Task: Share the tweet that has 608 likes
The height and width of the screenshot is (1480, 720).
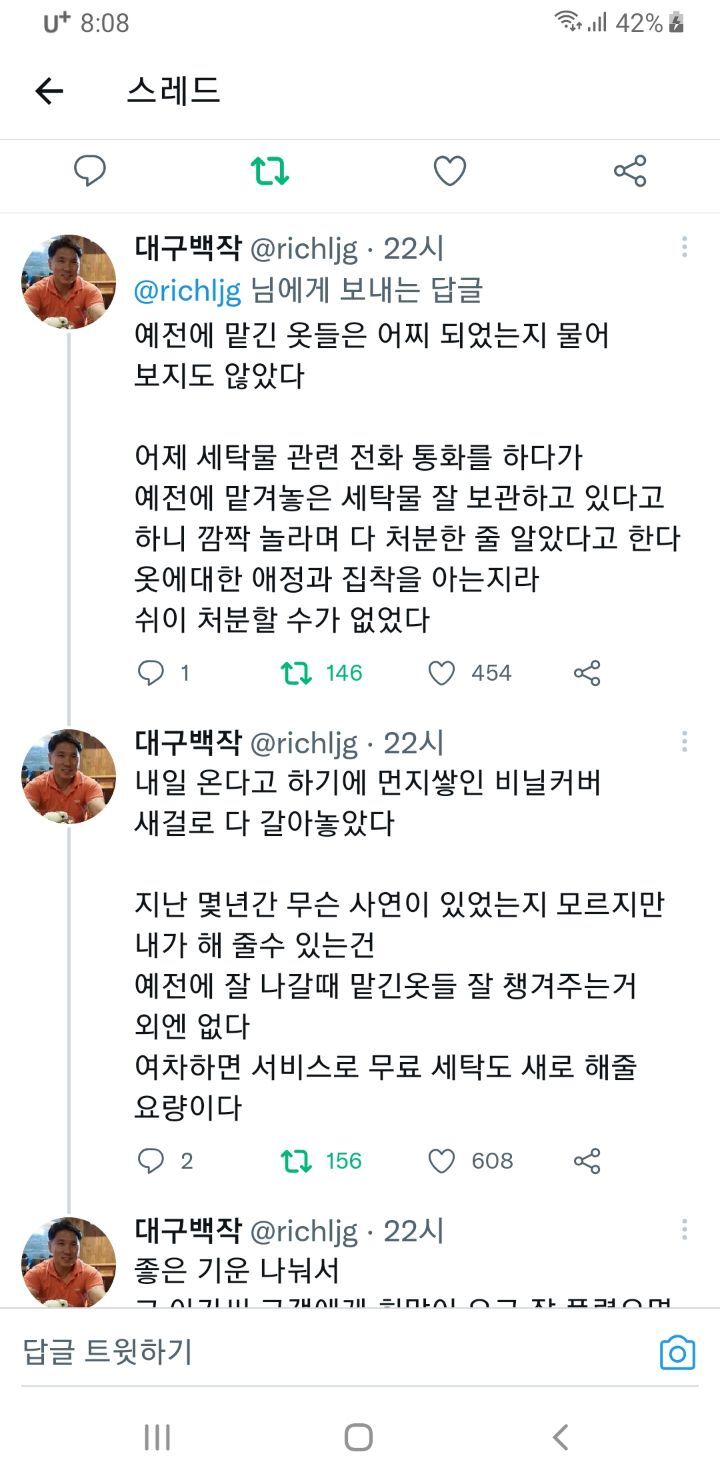Action: coord(587,1161)
